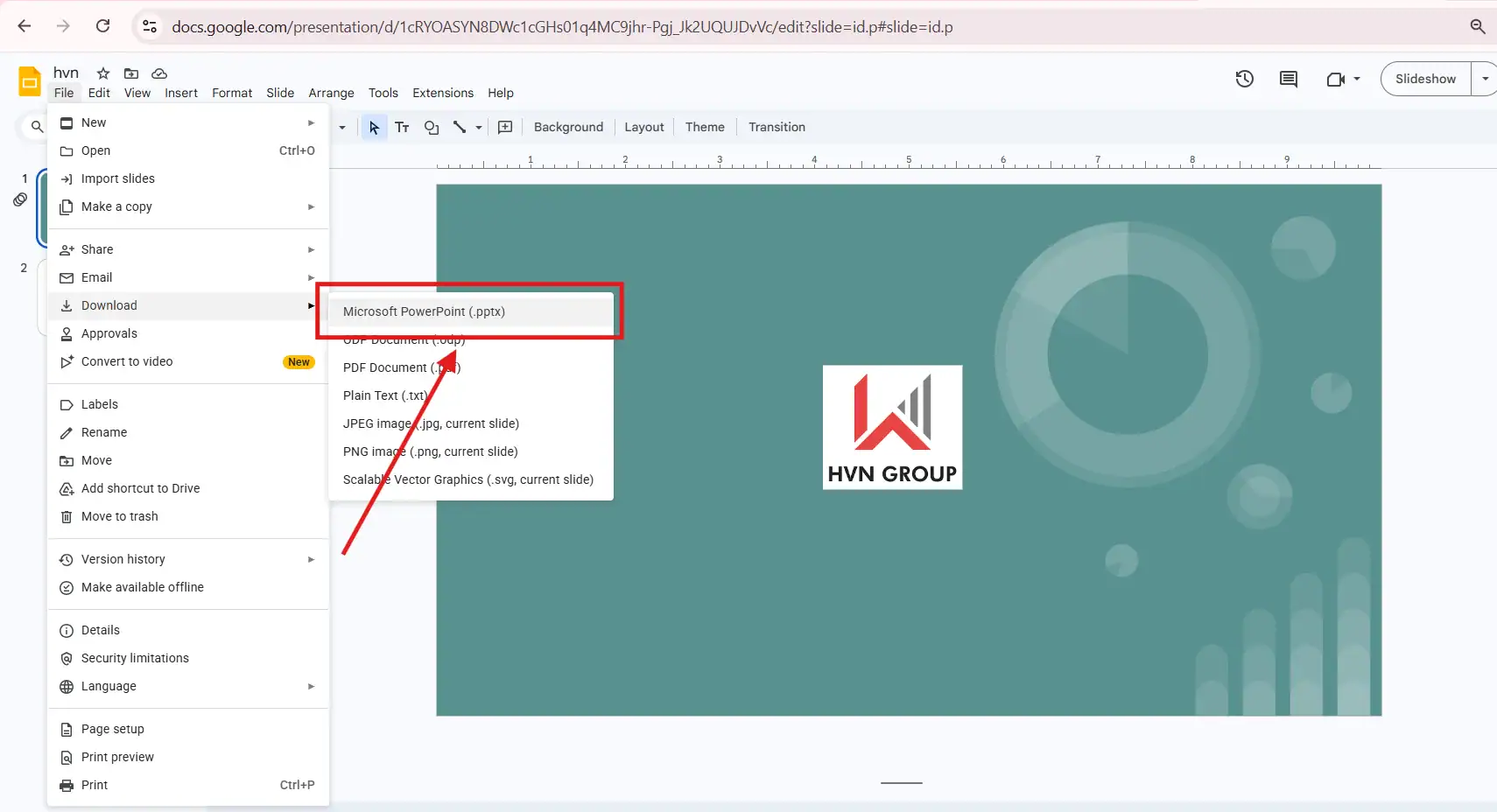Select Microsoft PowerPoint (.pptx) download option
The width and height of the screenshot is (1497, 812).
tap(424, 311)
